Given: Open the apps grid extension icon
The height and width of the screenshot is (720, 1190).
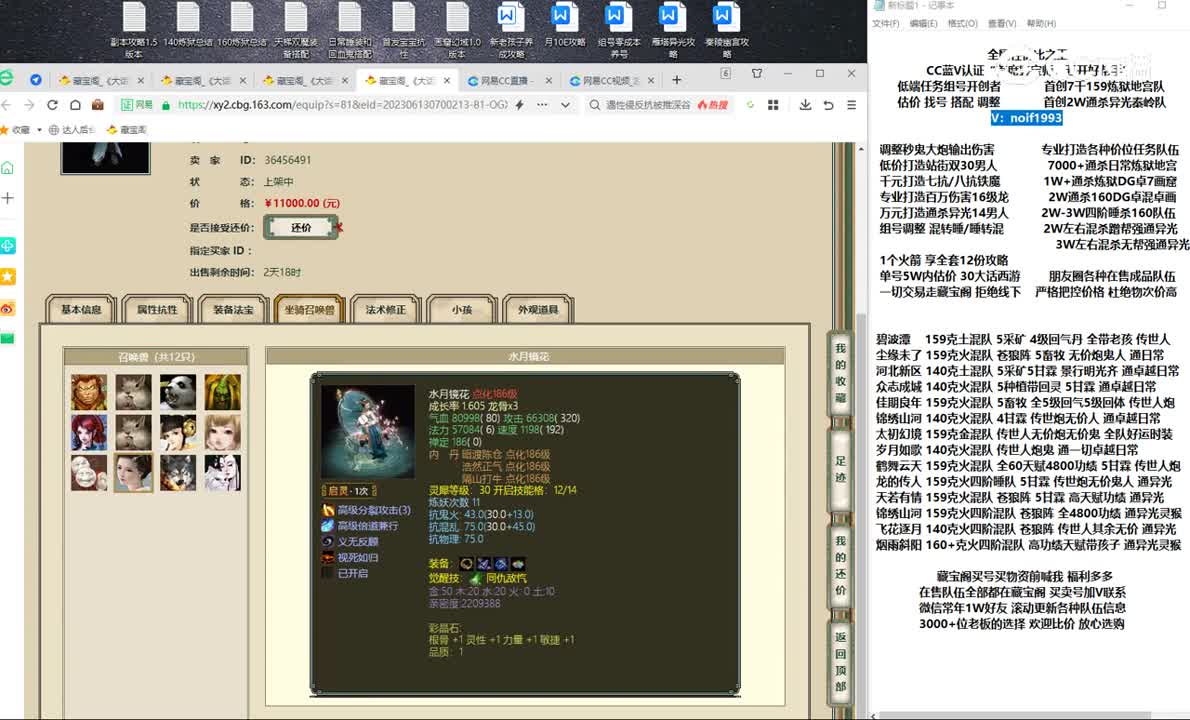Looking at the screenshot, I should [x=773, y=105].
